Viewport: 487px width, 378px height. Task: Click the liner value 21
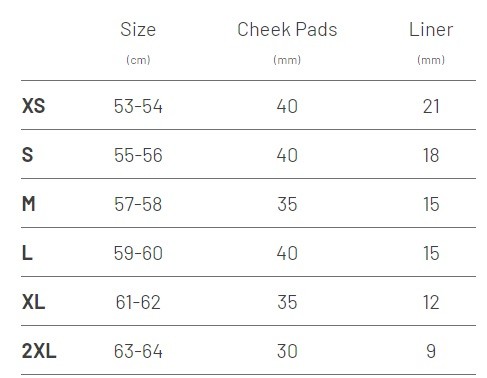(431, 106)
